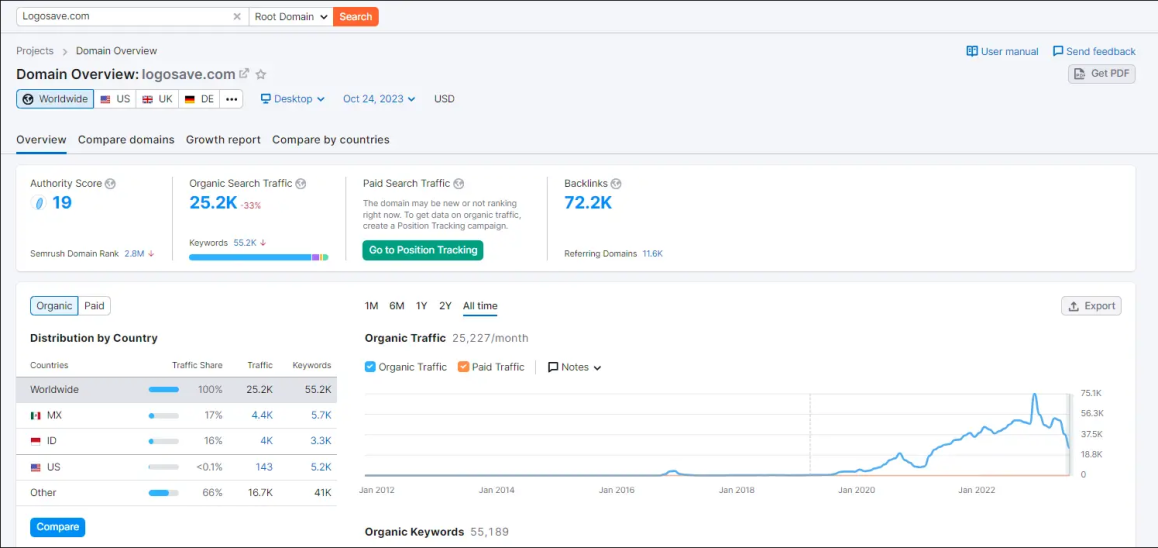Click the Desktop monitor icon in the device selector

(x=266, y=98)
